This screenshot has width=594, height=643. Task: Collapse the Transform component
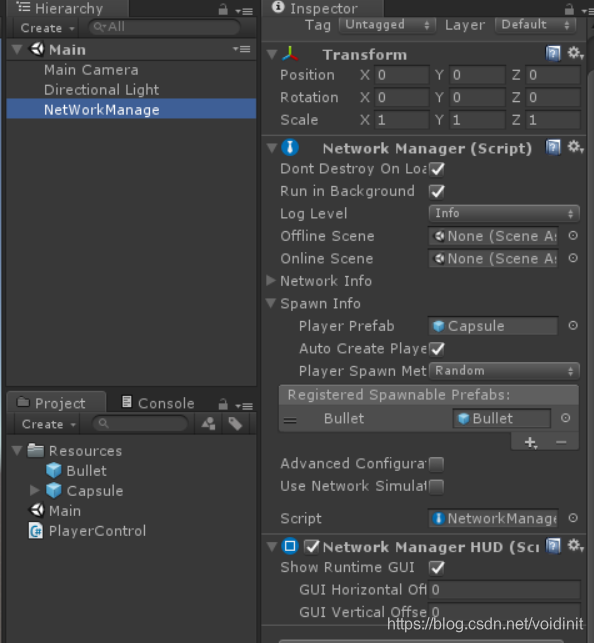(271, 54)
